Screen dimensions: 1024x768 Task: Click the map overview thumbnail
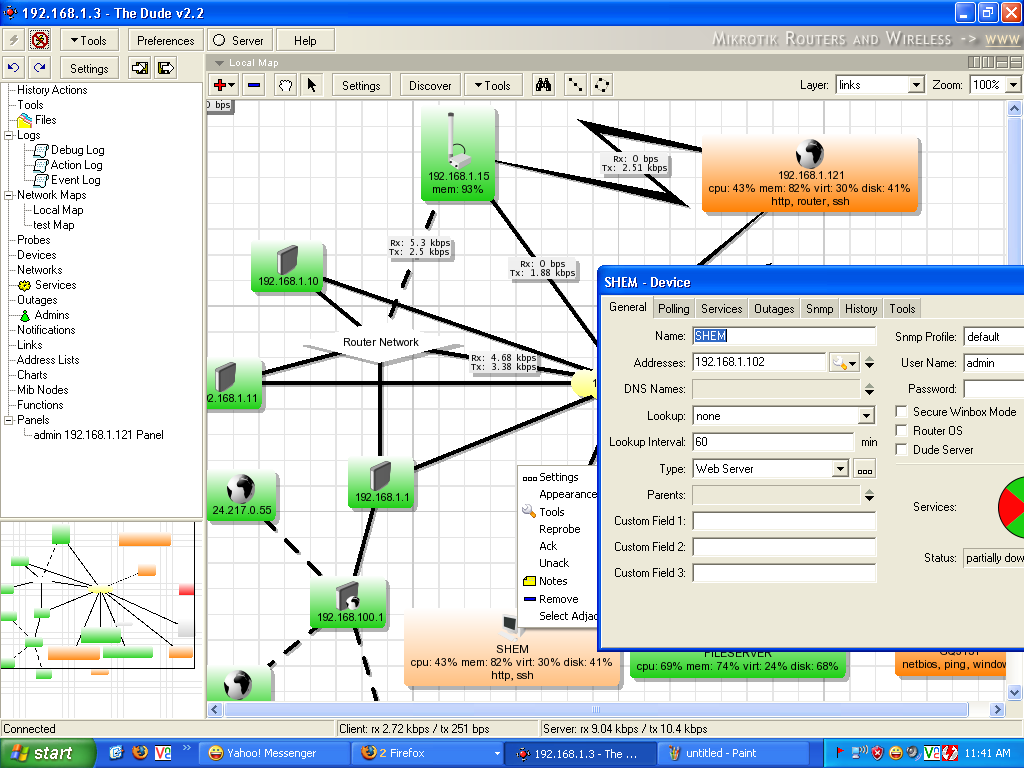click(98, 596)
